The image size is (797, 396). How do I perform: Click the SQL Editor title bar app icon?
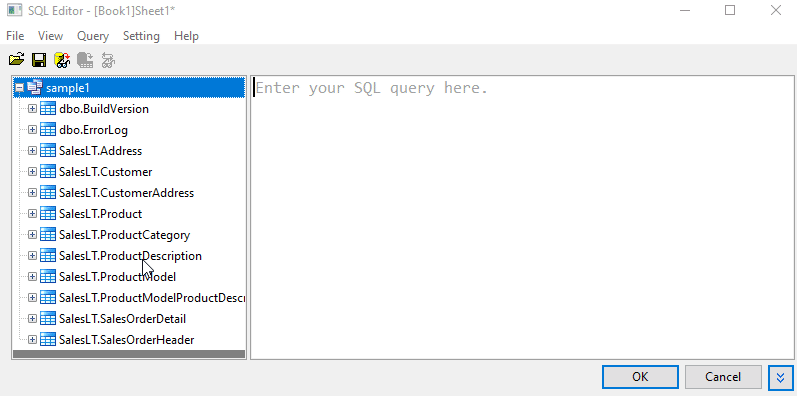point(14,10)
